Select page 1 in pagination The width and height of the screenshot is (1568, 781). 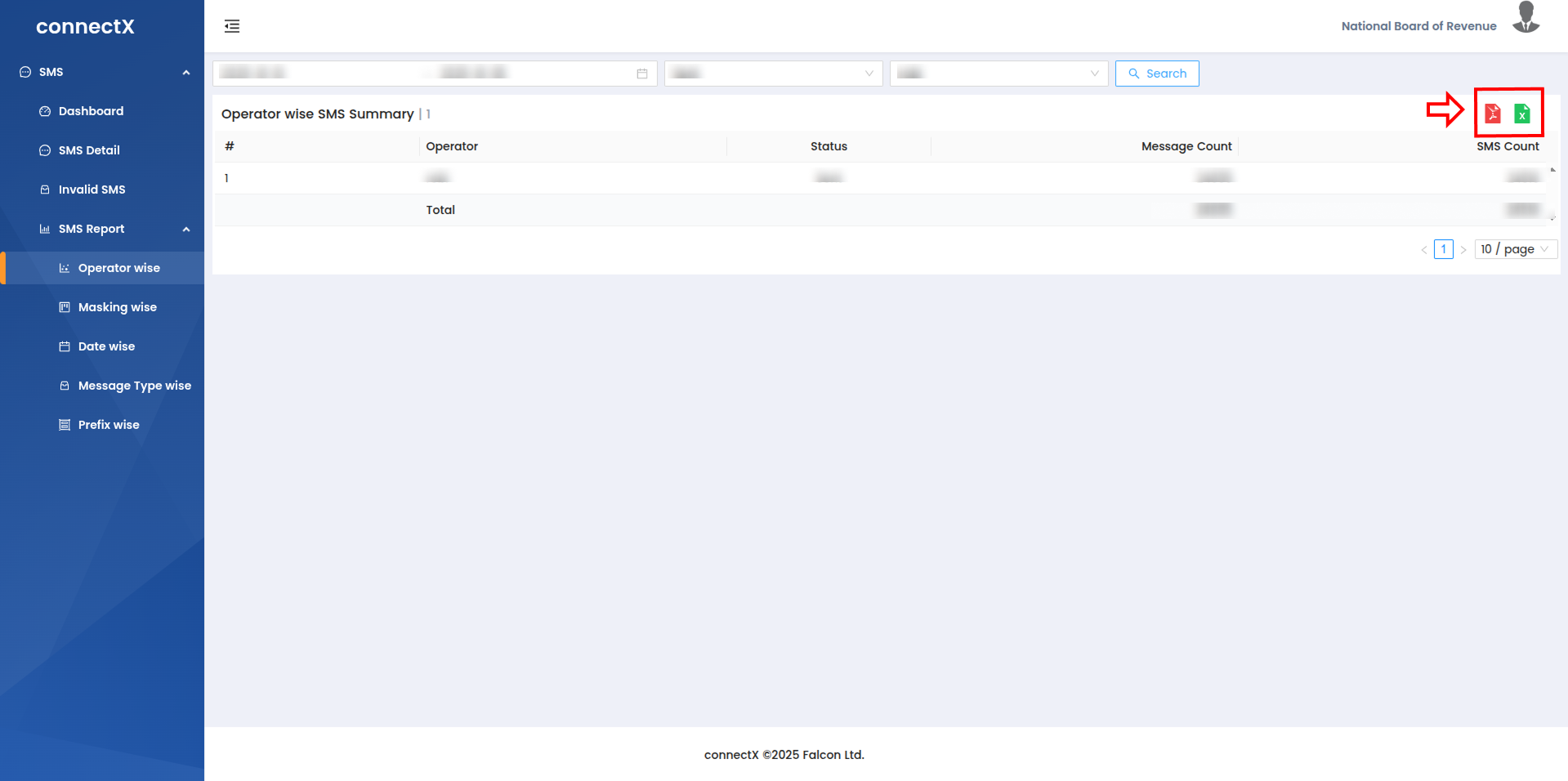[1444, 249]
